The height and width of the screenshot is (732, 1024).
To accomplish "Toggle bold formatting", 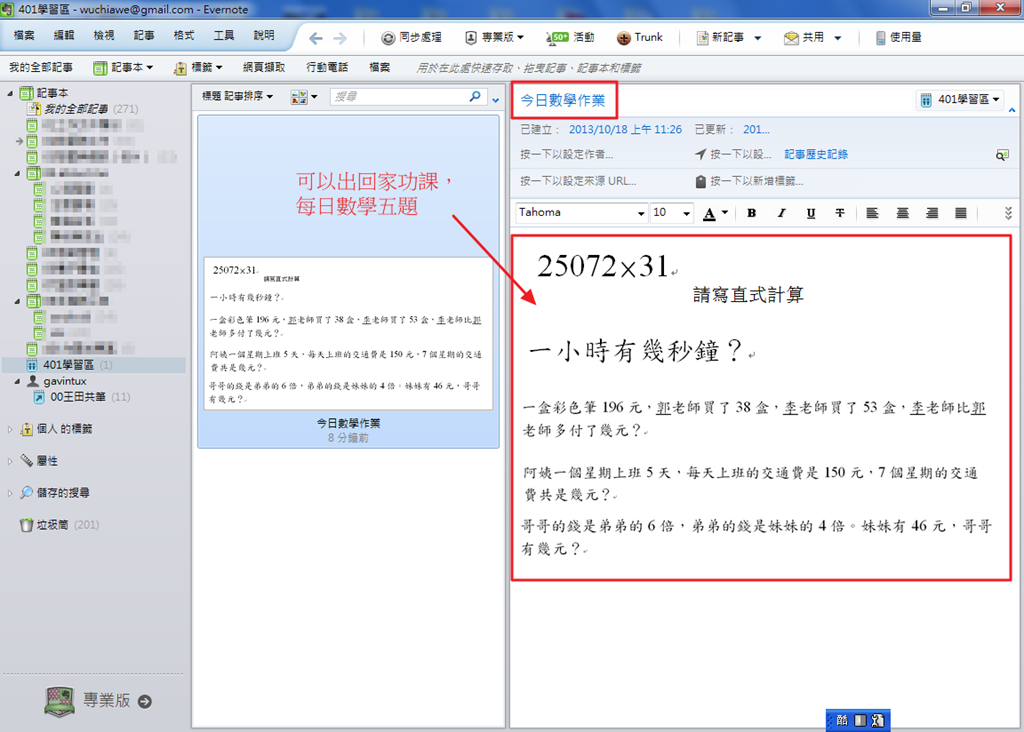I will tap(751, 213).
